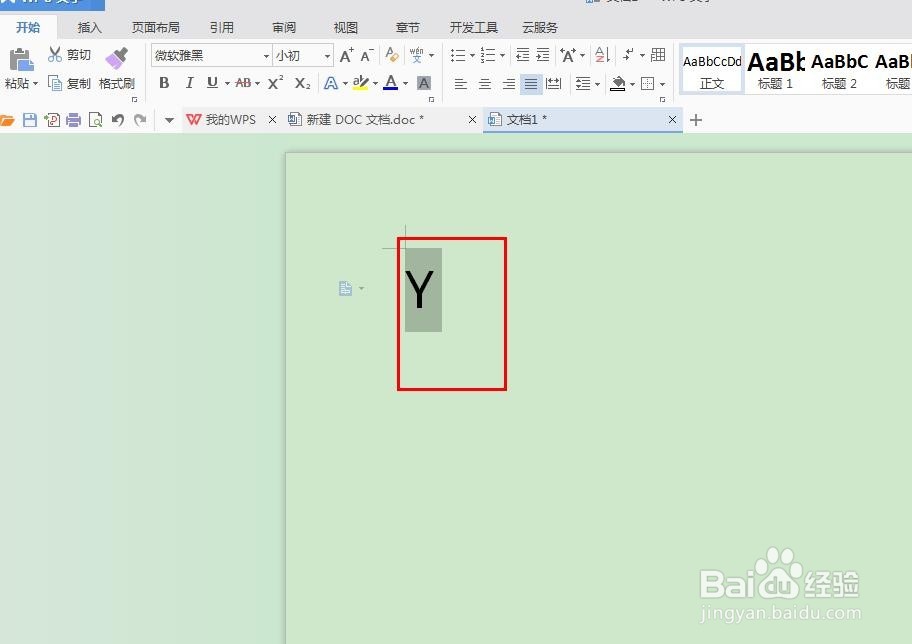Open the 审阅 ribbon tab
The image size is (912, 644).
tap(283, 27)
